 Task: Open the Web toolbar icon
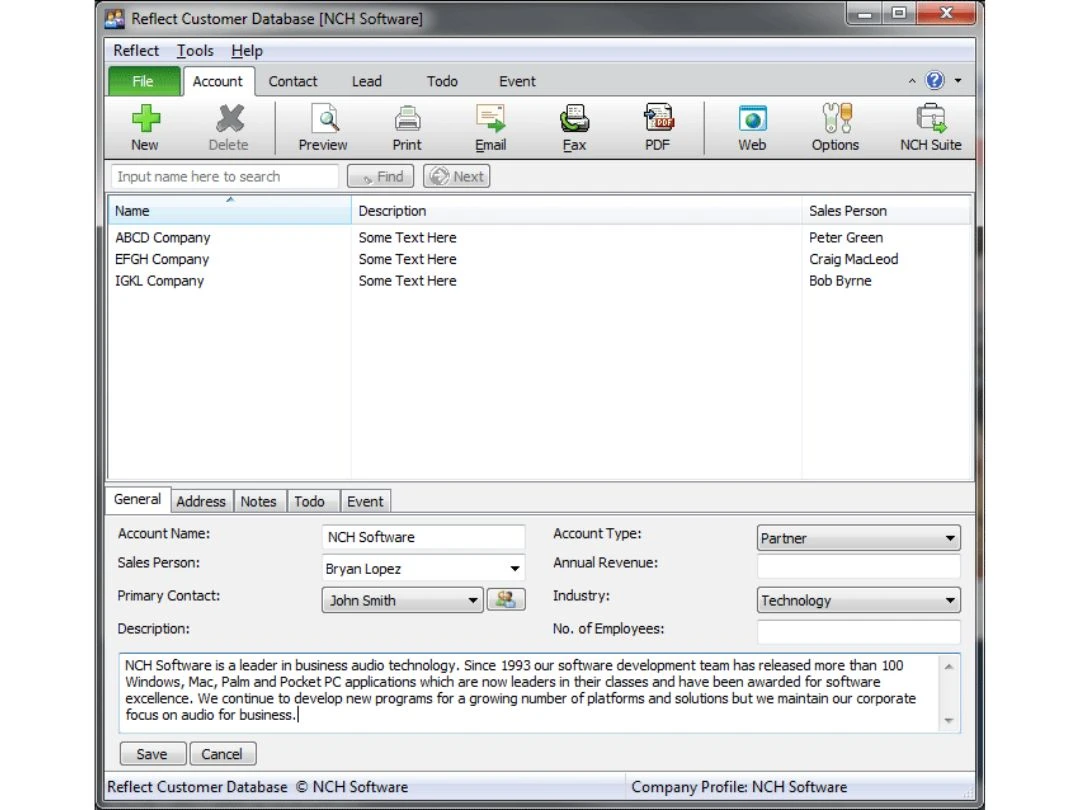point(752,118)
